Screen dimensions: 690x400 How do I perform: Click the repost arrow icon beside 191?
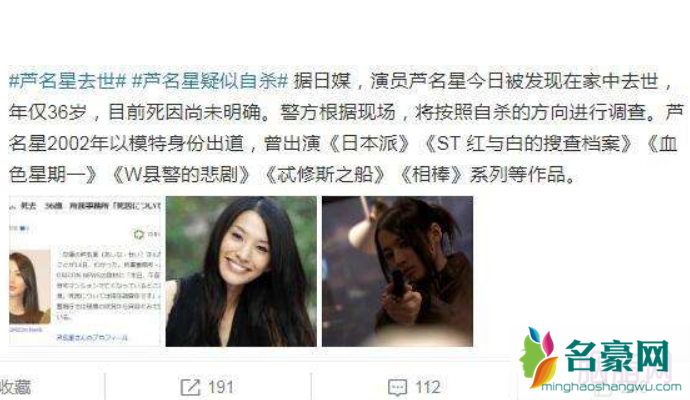point(190,387)
